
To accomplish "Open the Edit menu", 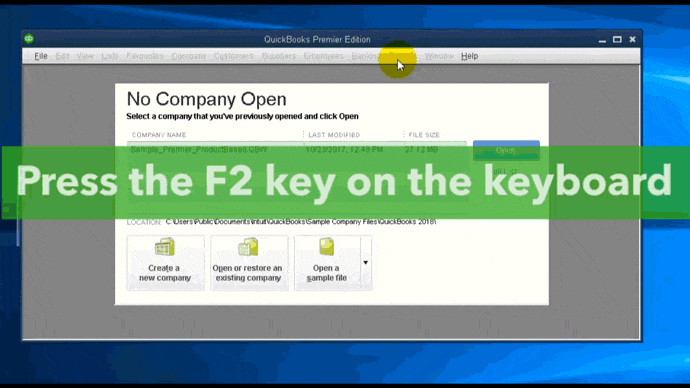I will (62, 56).
